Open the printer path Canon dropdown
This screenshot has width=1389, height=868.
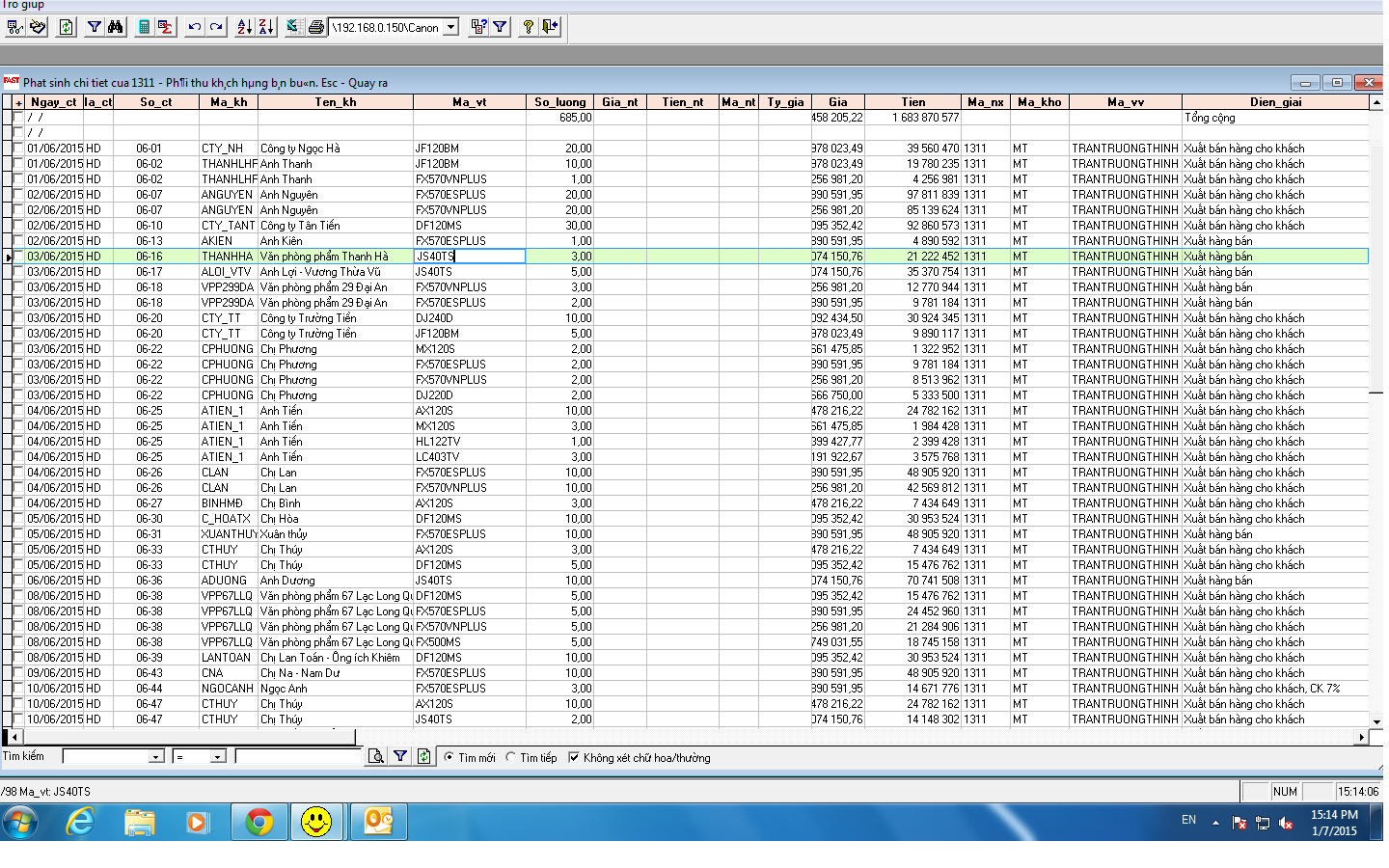(x=450, y=27)
